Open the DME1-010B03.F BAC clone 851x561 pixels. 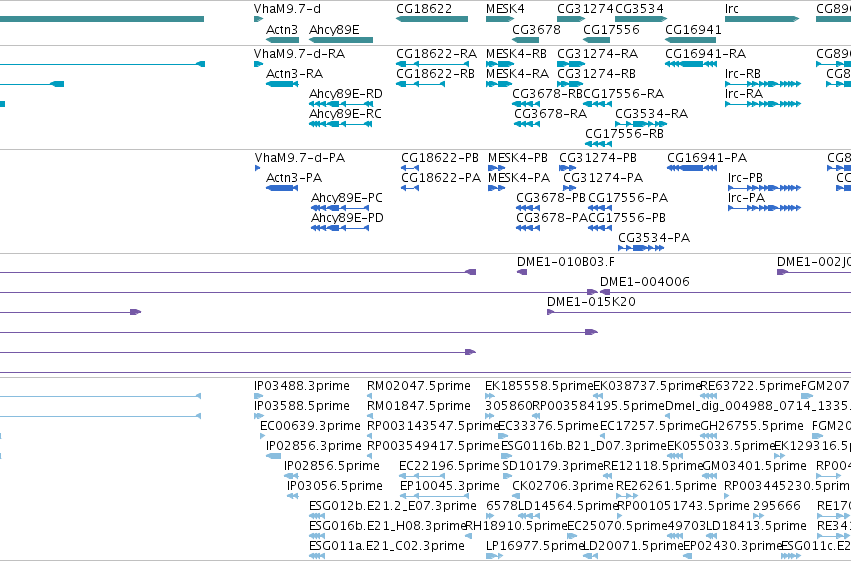(522, 272)
